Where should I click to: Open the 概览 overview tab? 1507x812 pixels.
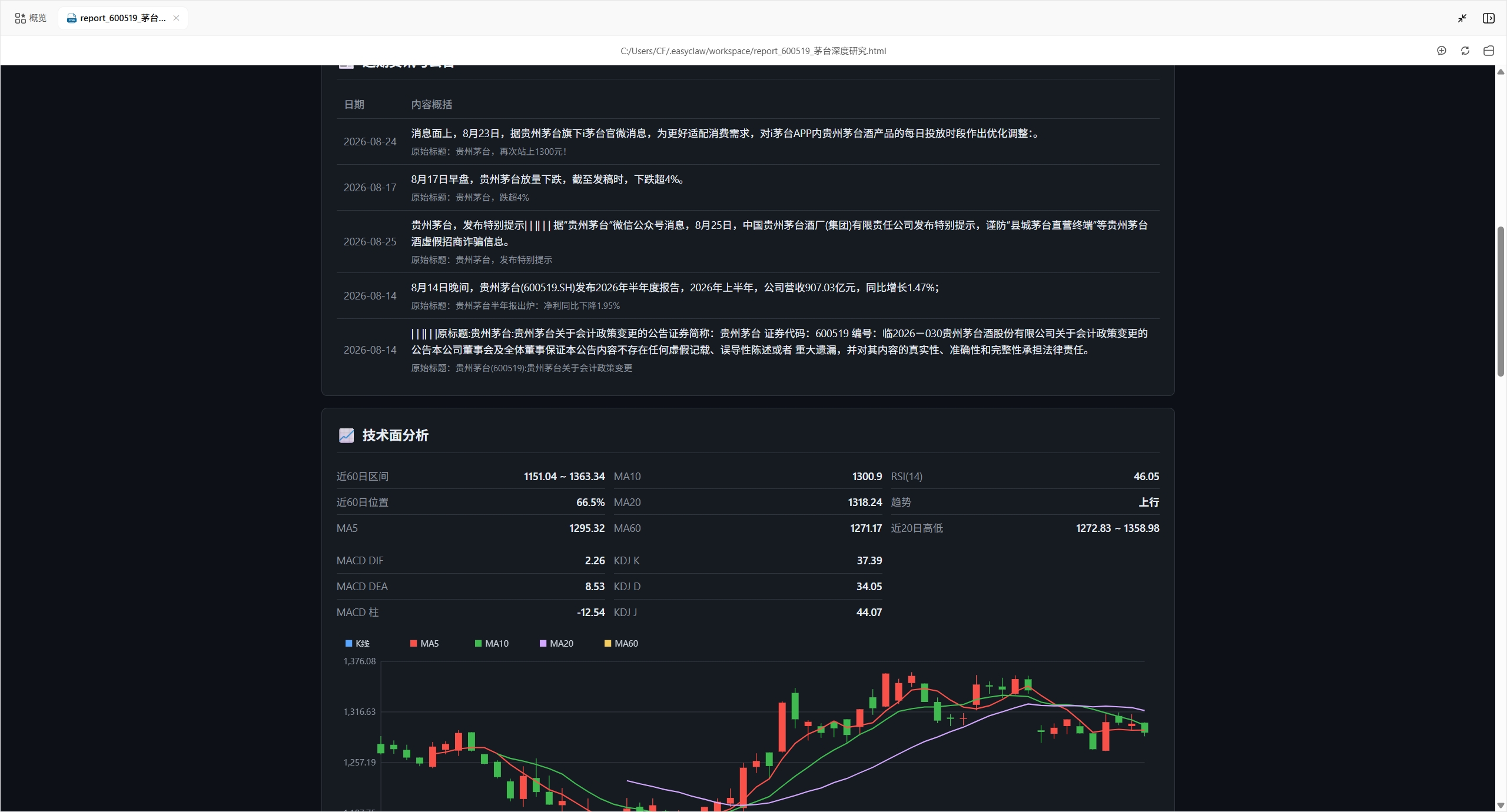point(31,18)
